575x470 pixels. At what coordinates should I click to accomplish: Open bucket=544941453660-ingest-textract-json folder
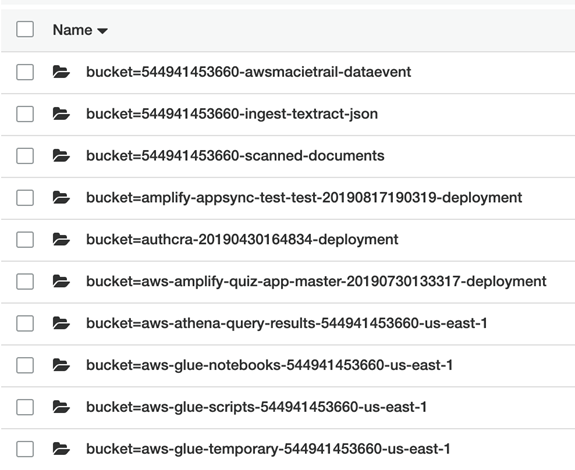click(232, 114)
